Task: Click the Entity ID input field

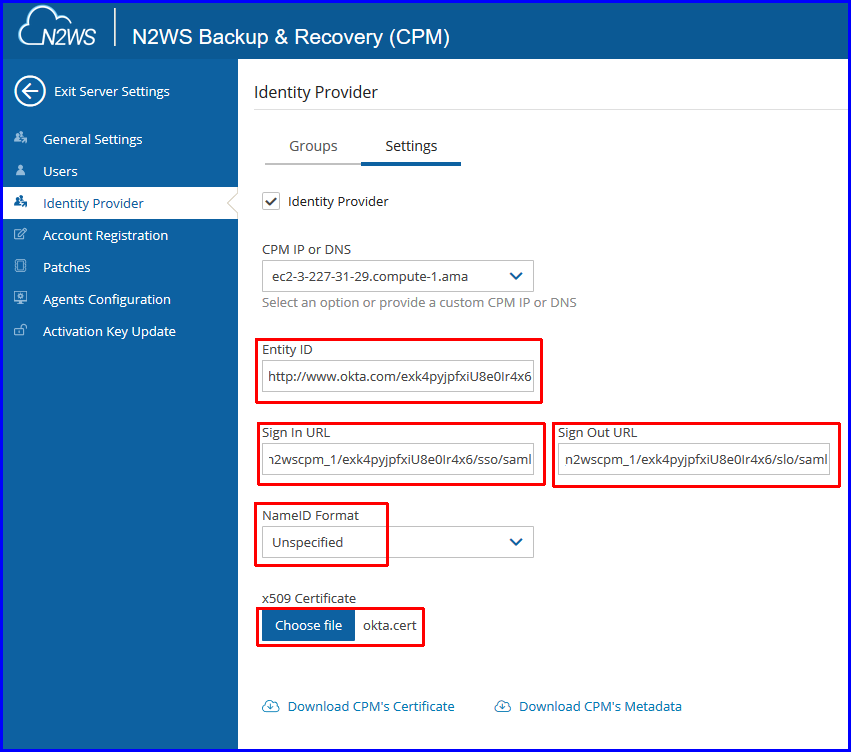Action: pos(398,376)
